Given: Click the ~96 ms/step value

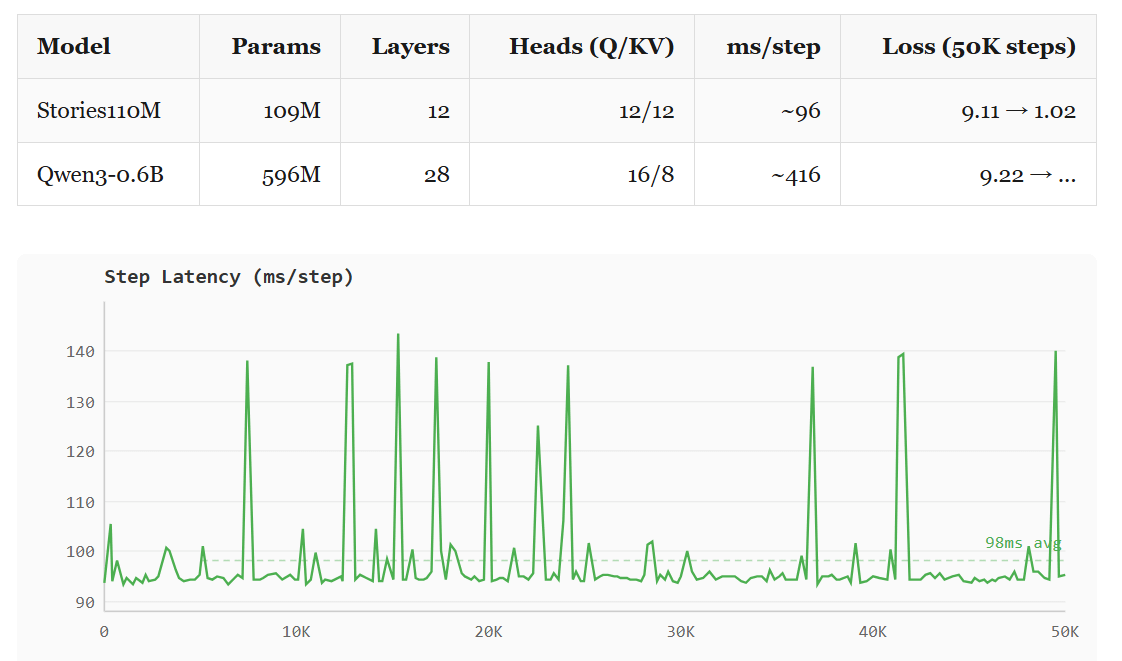Looking at the screenshot, I should pos(801,111).
